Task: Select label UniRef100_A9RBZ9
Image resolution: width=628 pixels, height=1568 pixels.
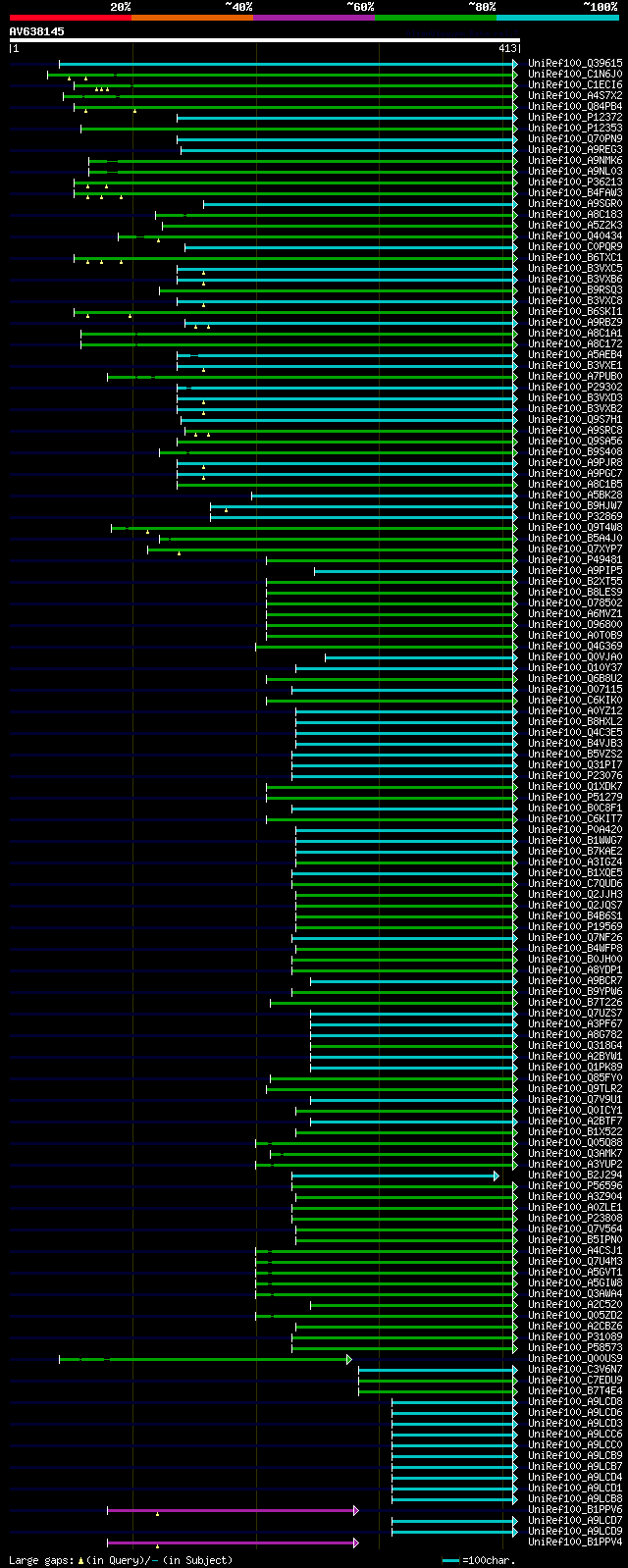Action: click(575, 322)
